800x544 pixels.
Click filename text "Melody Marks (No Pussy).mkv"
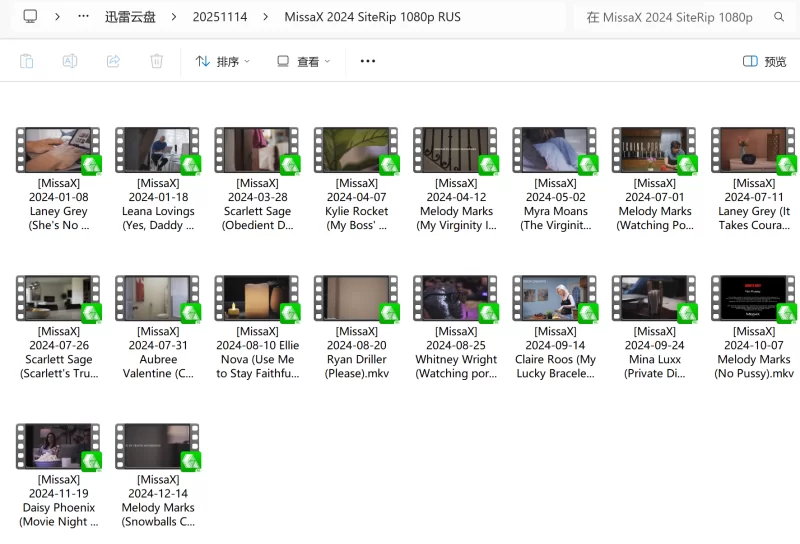(x=754, y=366)
